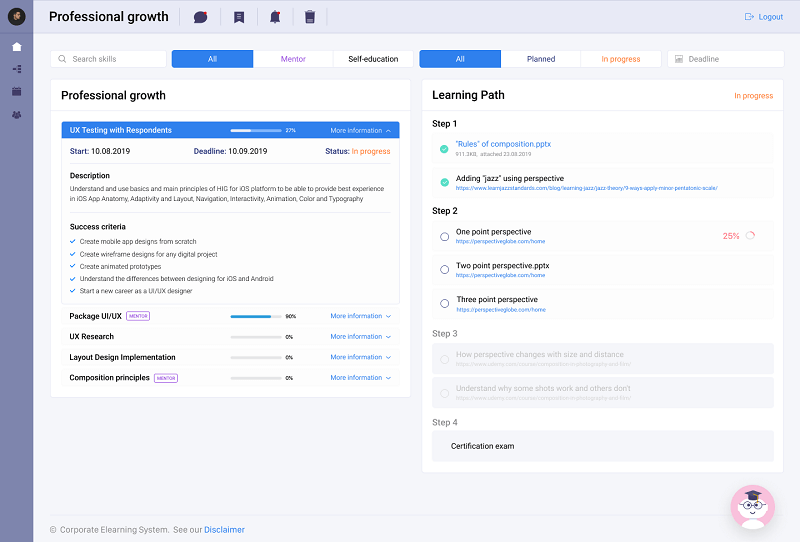Screen dimensions: 800x542
Task: Open notifications bell icon
Action: coord(275,17)
